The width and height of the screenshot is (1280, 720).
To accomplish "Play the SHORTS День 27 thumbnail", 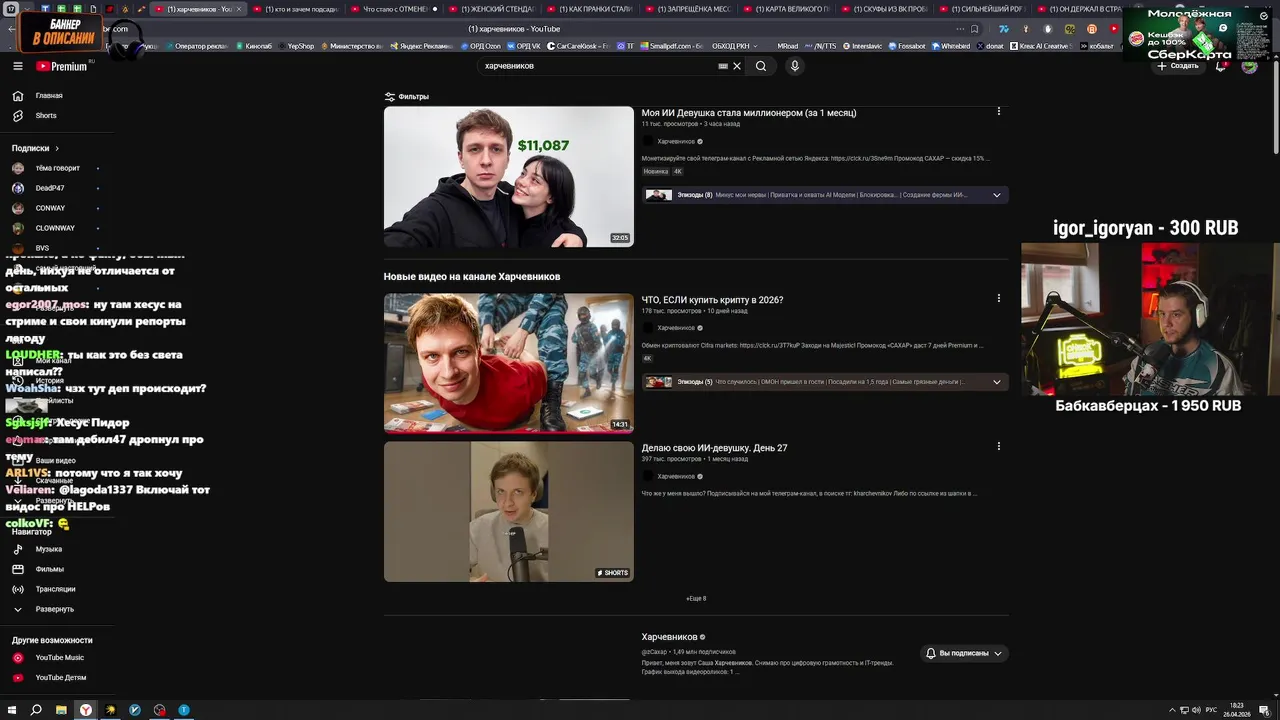I will [x=509, y=511].
